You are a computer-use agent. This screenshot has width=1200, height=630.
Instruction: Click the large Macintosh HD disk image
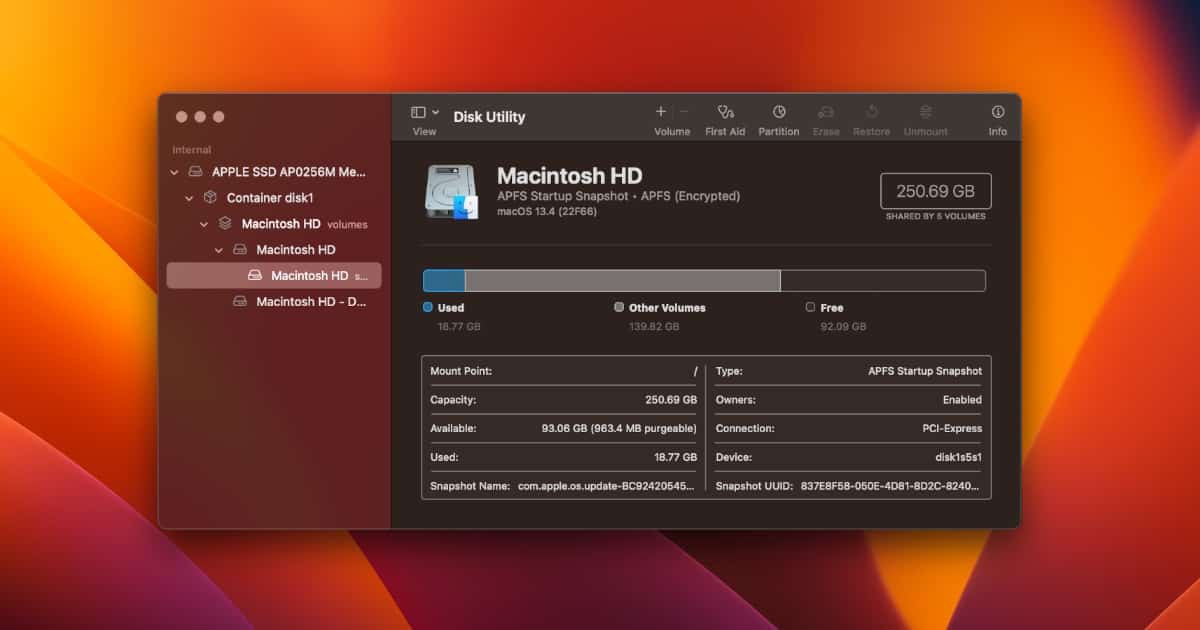[451, 192]
